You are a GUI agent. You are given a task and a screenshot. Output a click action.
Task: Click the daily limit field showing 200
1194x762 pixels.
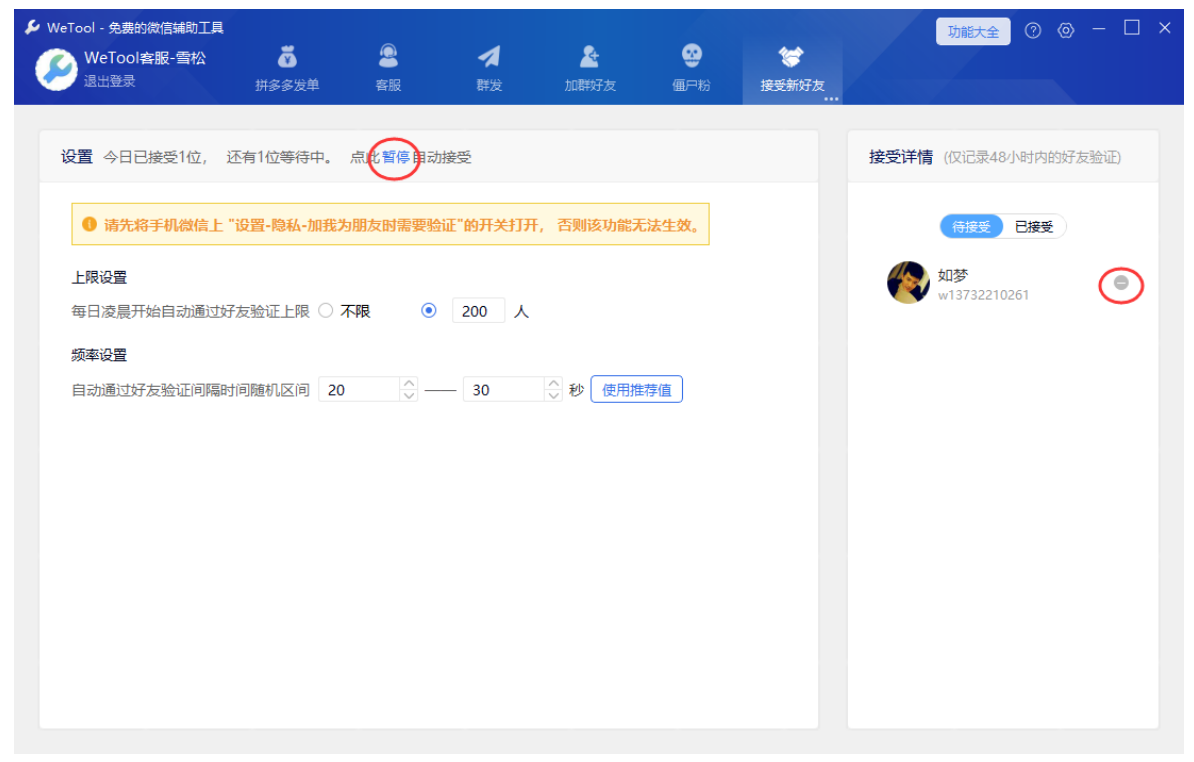click(478, 311)
